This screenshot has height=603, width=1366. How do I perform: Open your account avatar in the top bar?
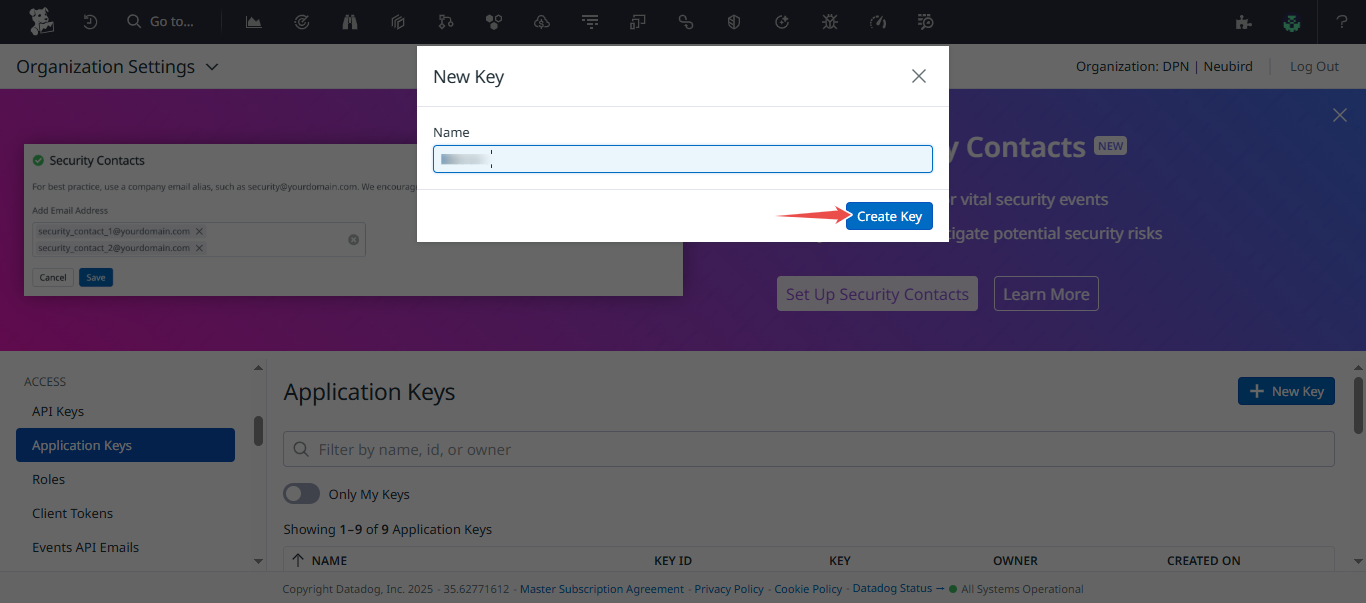pyautogui.click(x=1291, y=21)
